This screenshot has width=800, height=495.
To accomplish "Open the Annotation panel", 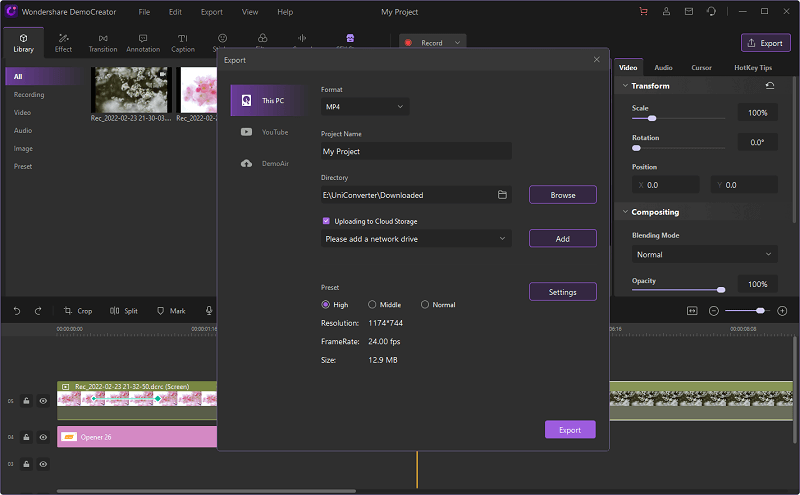I will [x=143, y=43].
